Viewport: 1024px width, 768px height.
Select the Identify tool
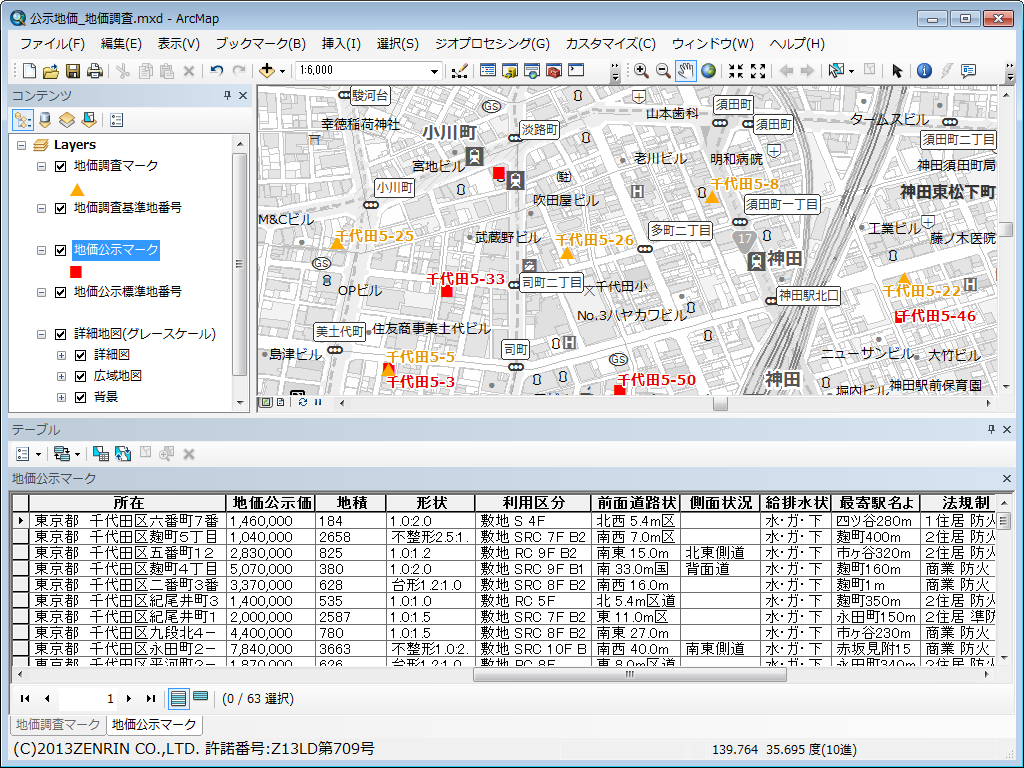(x=924, y=71)
